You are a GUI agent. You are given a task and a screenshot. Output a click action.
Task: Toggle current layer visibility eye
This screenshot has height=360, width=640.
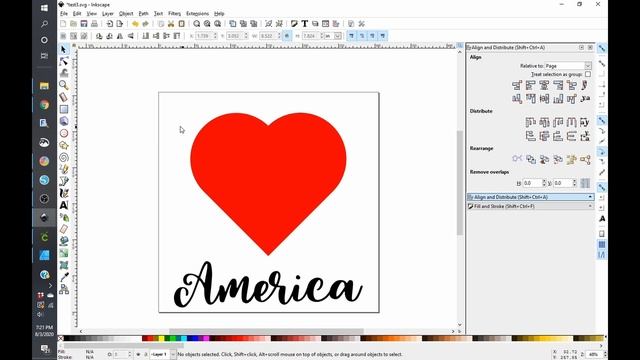click(138, 354)
